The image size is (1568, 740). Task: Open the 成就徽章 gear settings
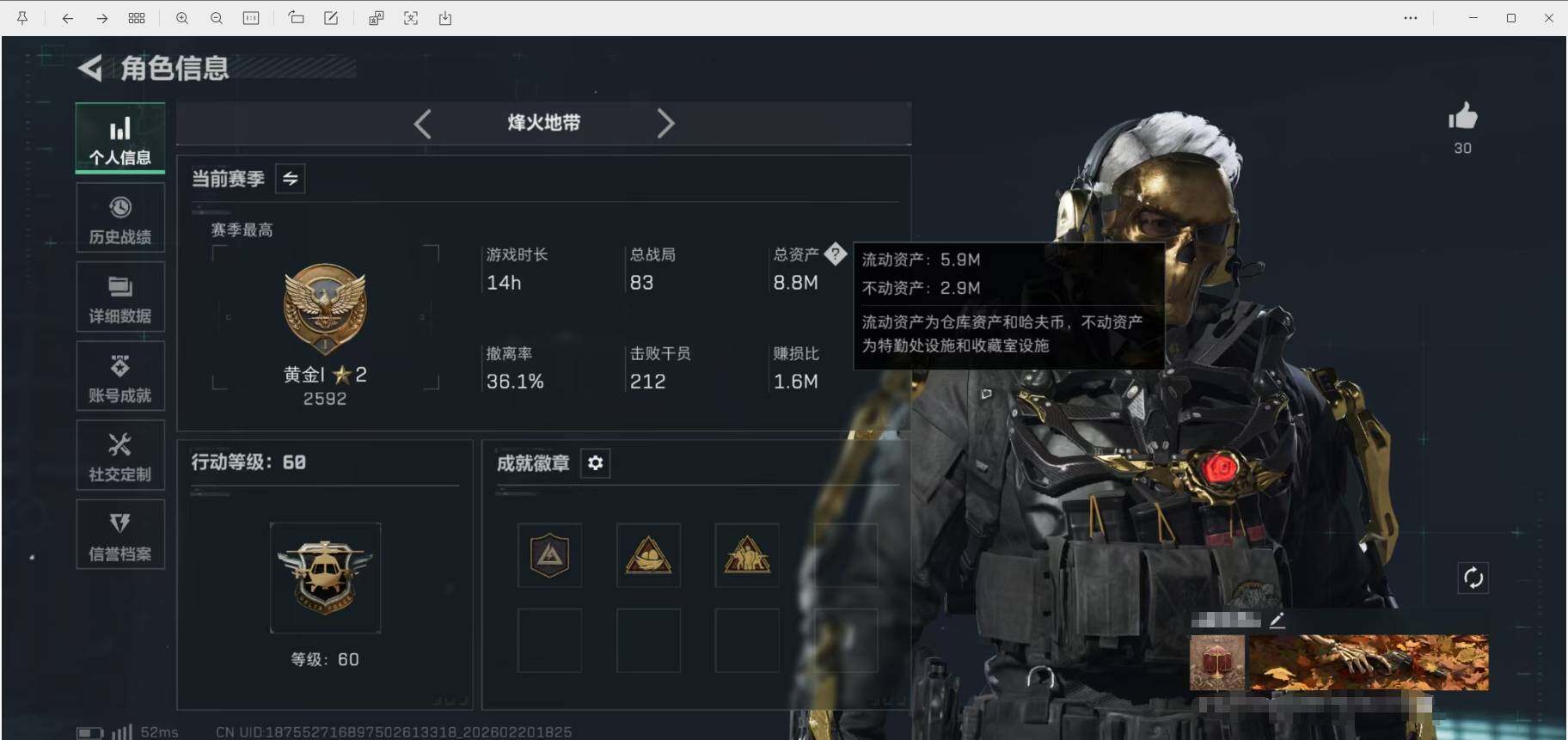pos(595,463)
